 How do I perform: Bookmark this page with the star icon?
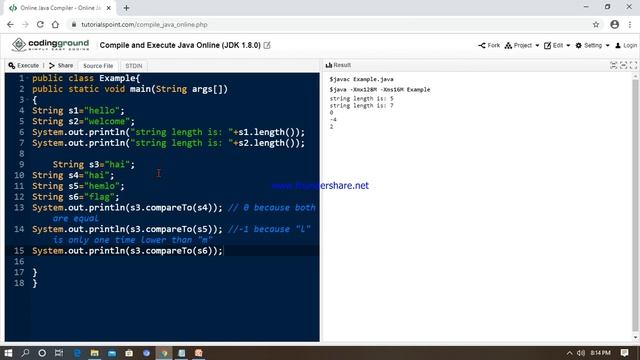click(x=596, y=24)
